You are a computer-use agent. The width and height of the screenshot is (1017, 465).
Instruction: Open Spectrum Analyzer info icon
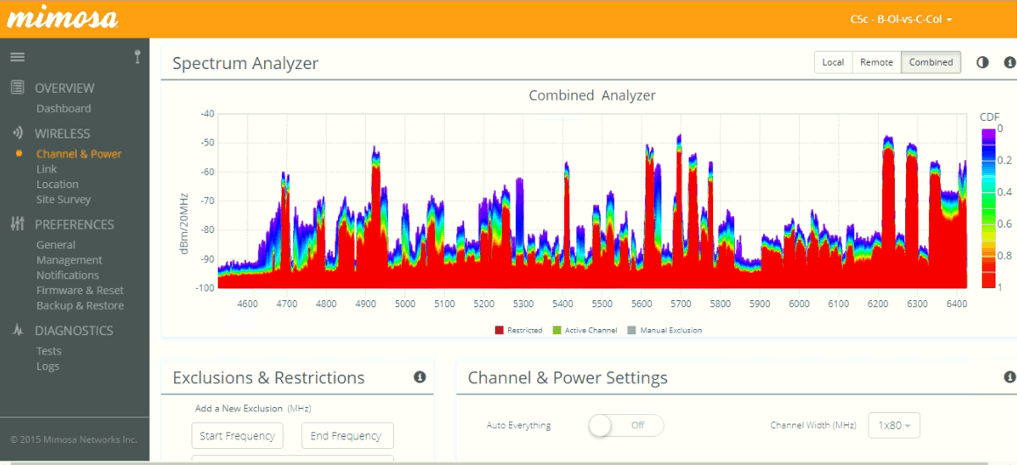pos(1009,62)
